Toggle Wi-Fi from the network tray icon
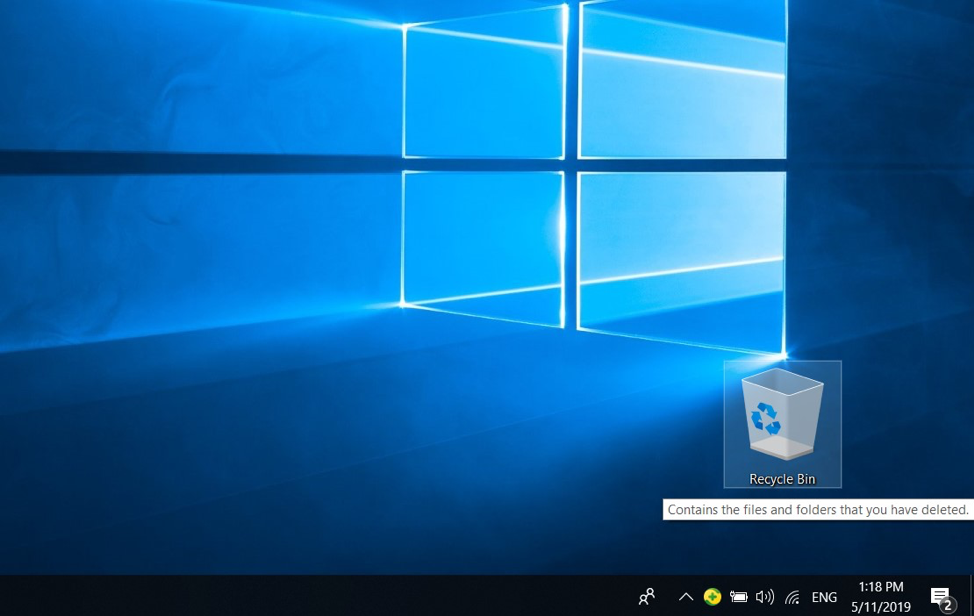Screen dimensions: 974x616 pyautogui.click(x=791, y=596)
